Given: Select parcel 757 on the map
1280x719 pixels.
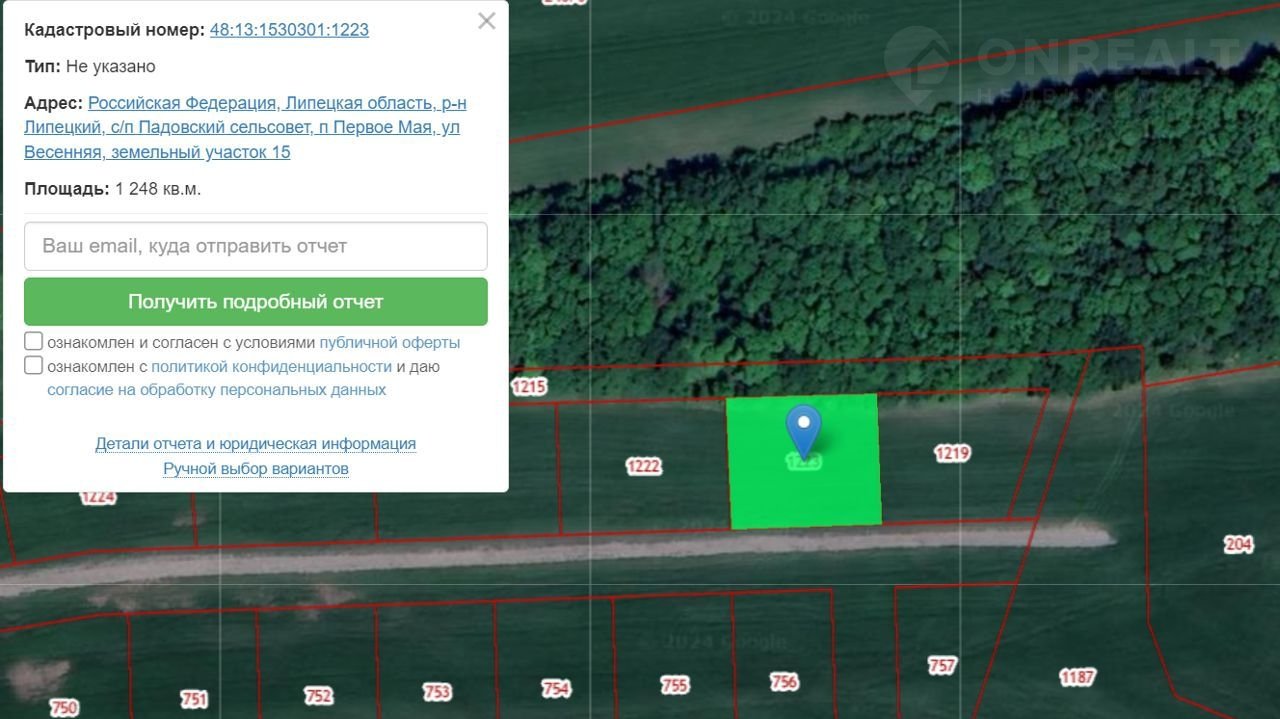Looking at the screenshot, I should point(942,665).
